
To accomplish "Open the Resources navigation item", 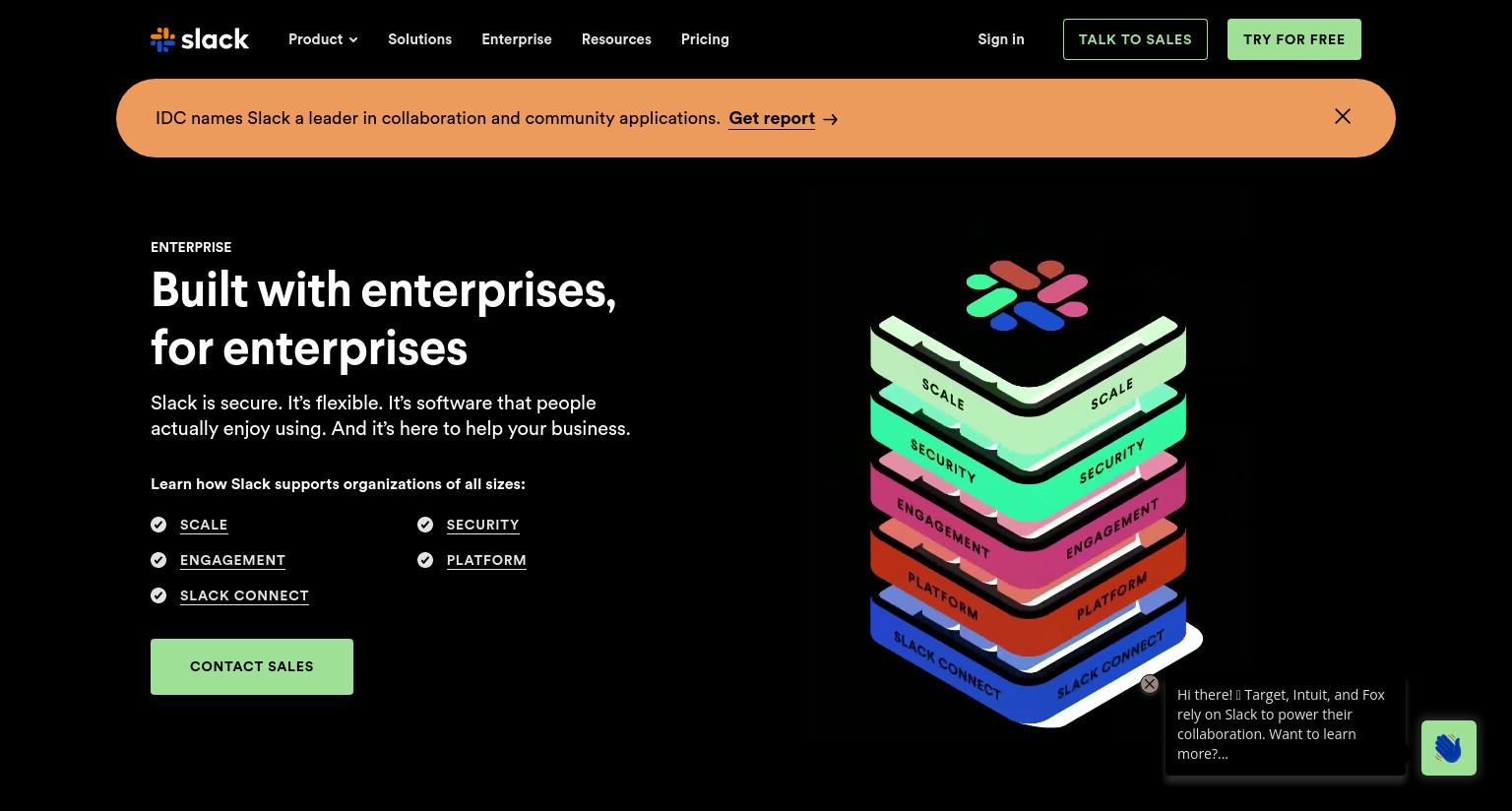I will pyautogui.click(x=616, y=39).
